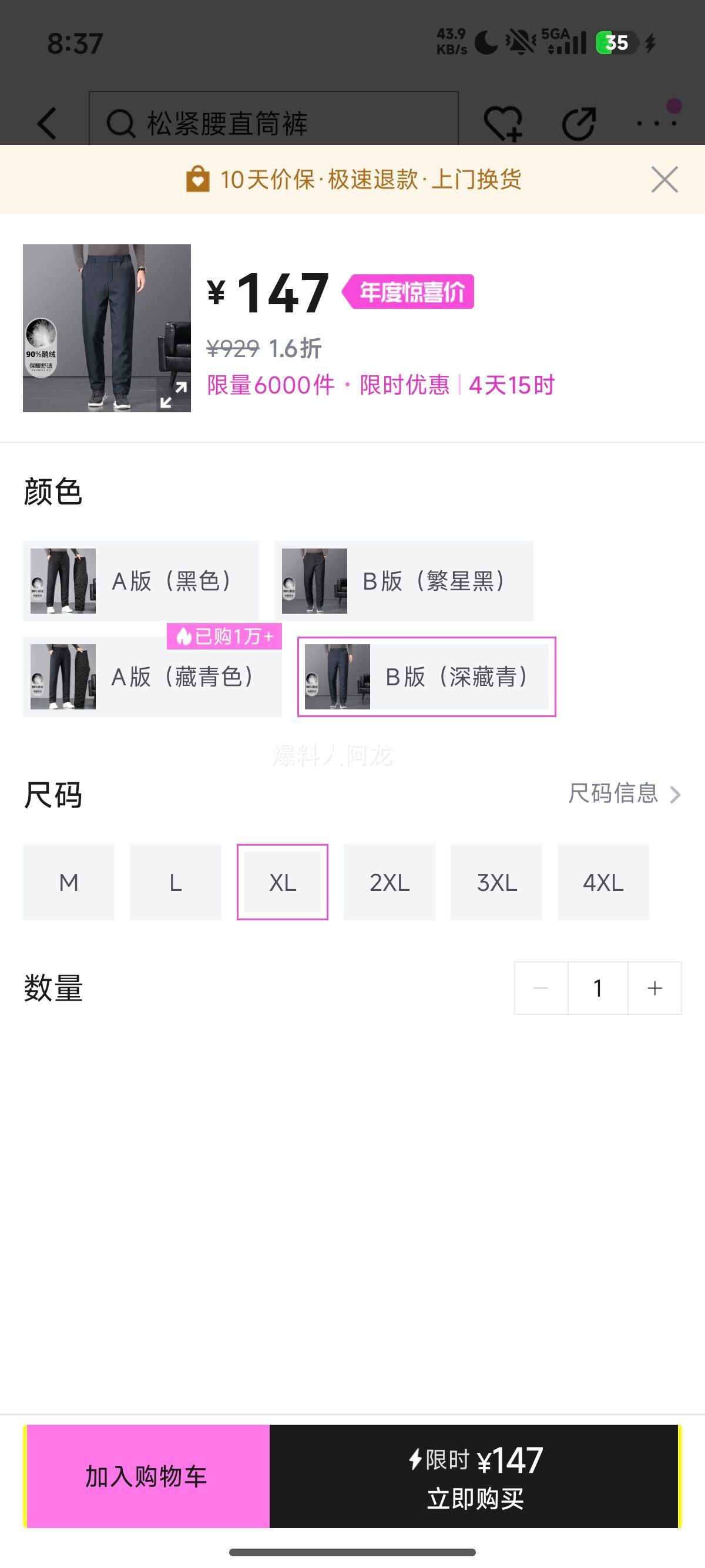This screenshot has width=705, height=1568.
Task: Tap 加入购物车 button
Action: pos(147,1476)
